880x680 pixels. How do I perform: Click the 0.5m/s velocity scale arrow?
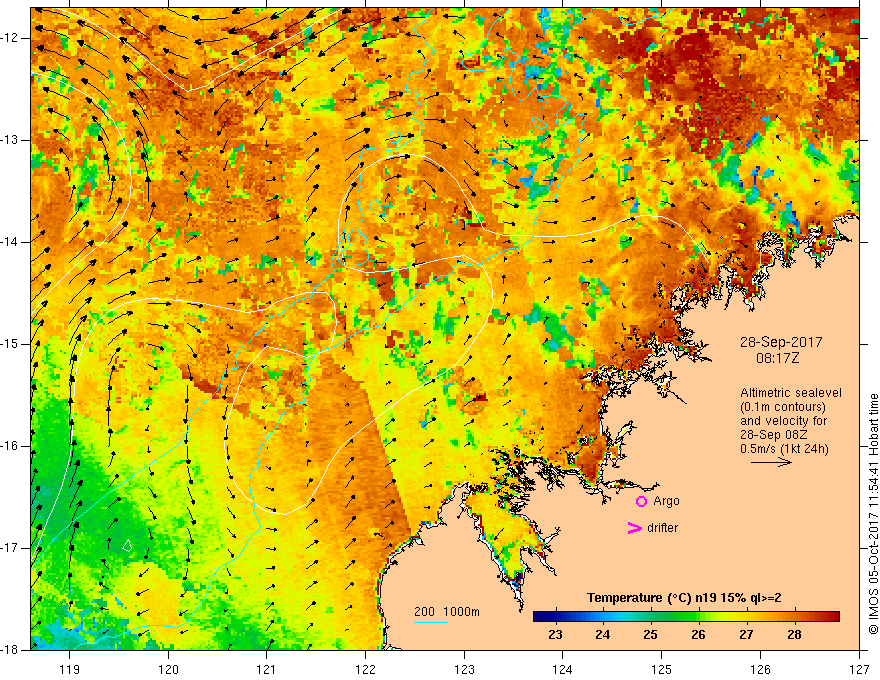771,462
